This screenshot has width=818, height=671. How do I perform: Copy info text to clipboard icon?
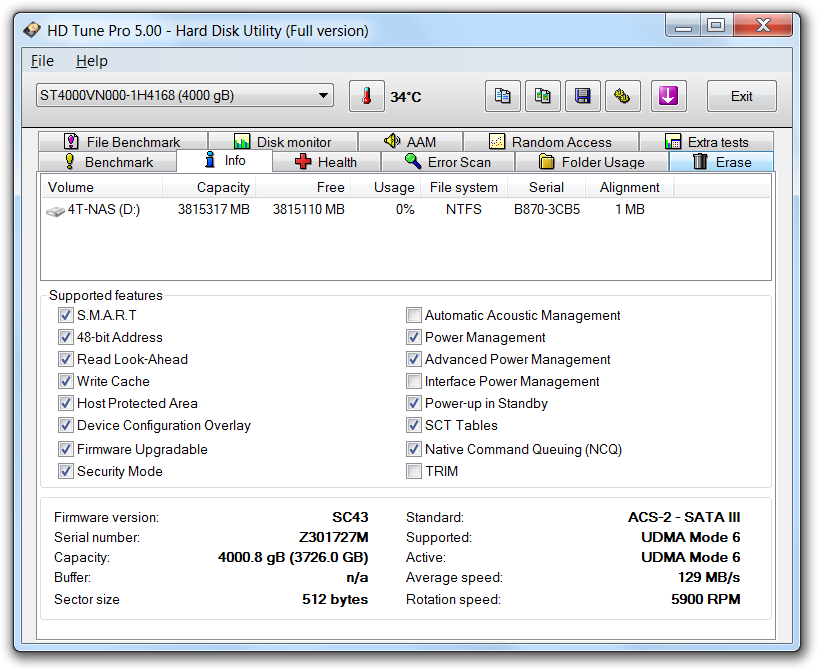pyautogui.click(x=503, y=97)
